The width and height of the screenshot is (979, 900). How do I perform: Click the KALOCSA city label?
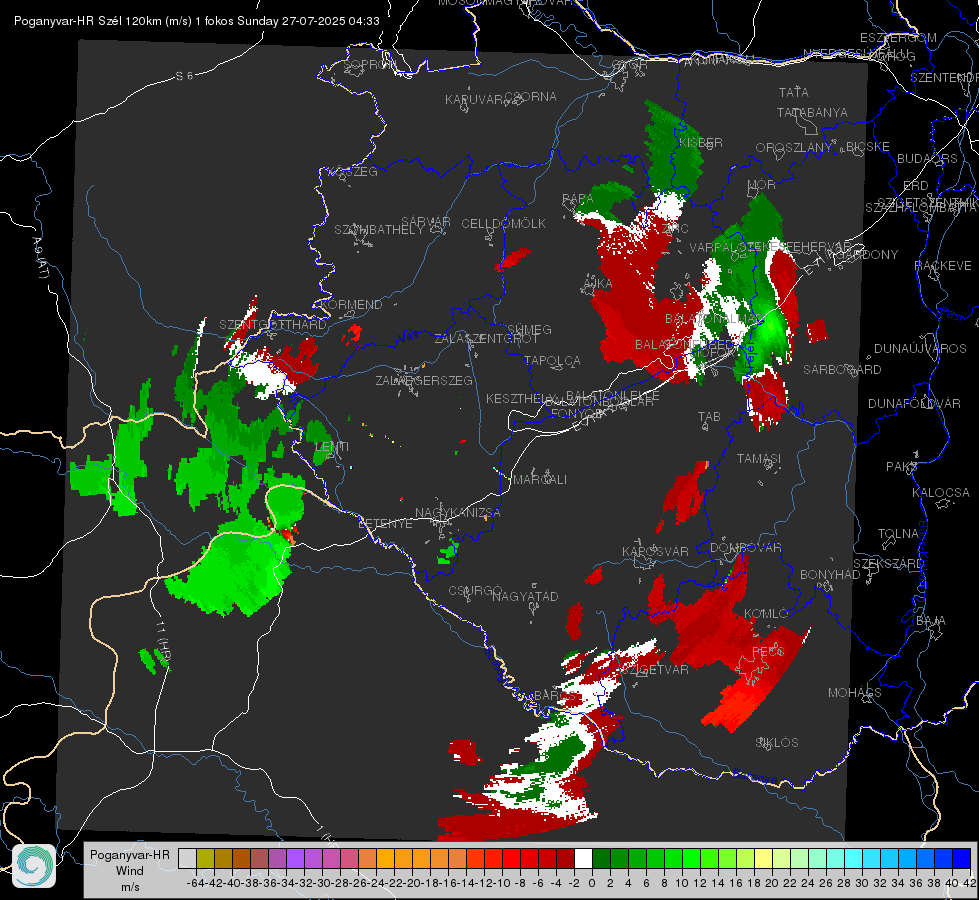(x=941, y=493)
